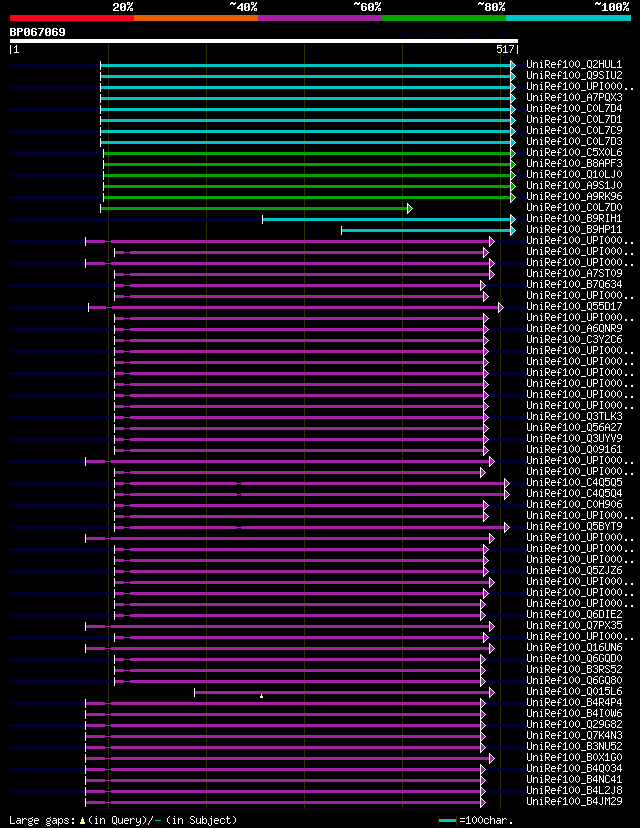The image size is (640, 828).
Task: Choose the UniRef100_C3Y2C6 hit label
Action: tap(574, 340)
